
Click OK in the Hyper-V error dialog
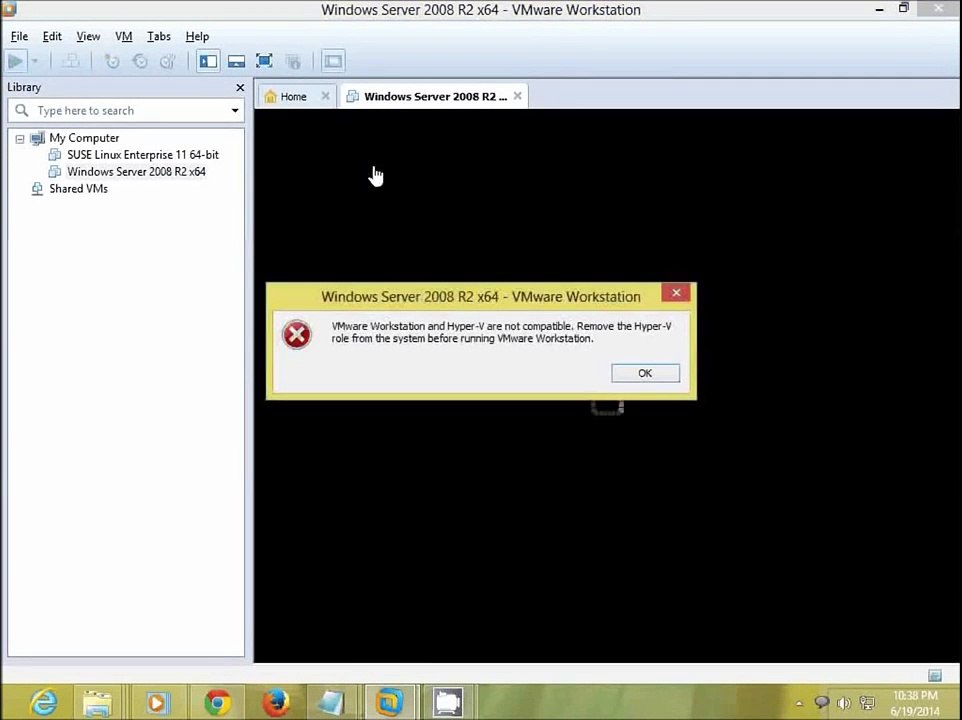point(645,373)
